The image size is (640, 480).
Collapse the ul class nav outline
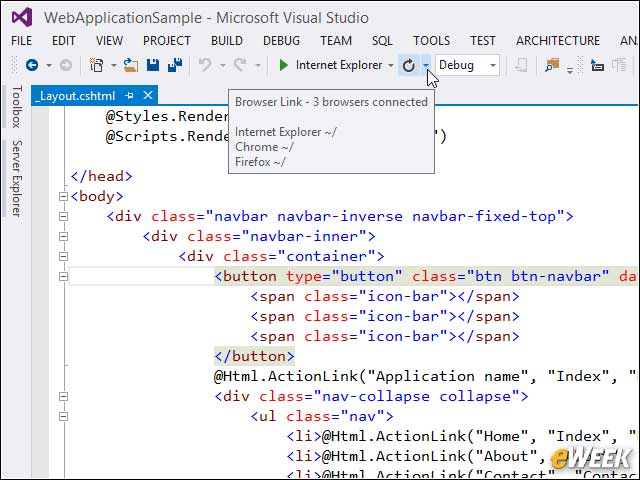click(x=63, y=416)
